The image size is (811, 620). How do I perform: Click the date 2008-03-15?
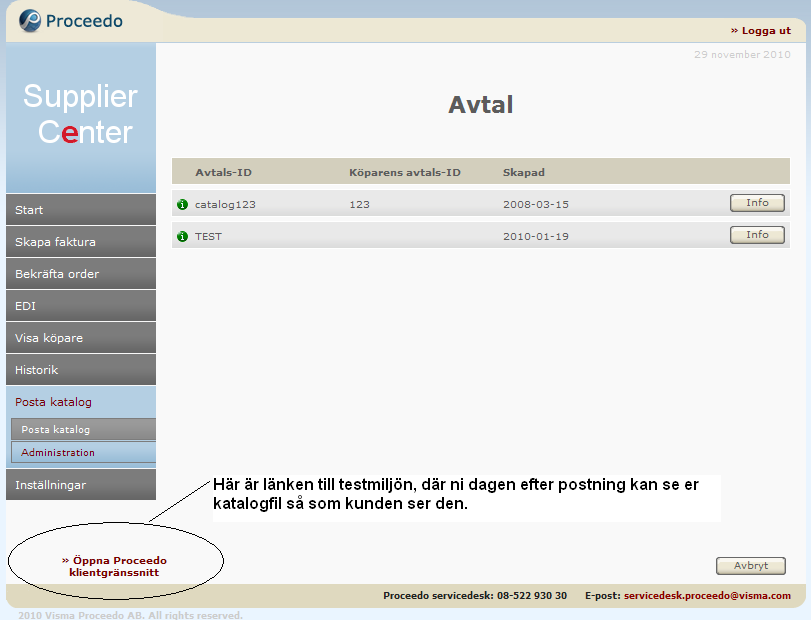tap(536, 204)
